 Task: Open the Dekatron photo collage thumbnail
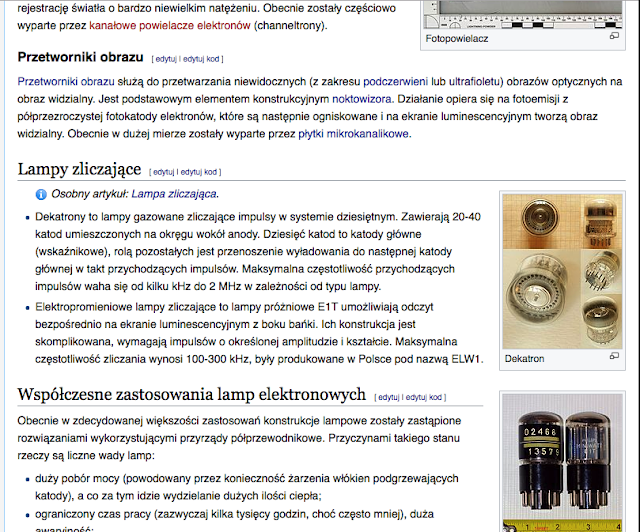(562, 271)
